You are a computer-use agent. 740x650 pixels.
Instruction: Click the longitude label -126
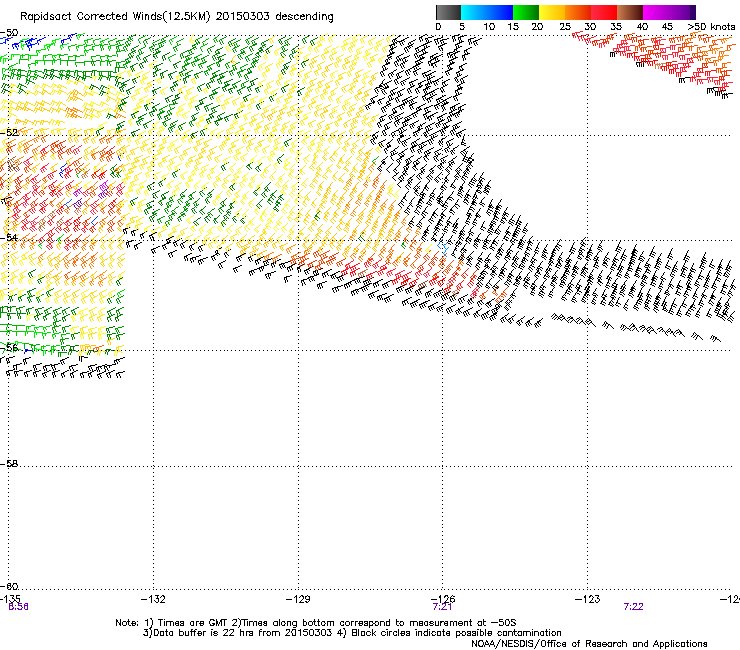(443, 599)
